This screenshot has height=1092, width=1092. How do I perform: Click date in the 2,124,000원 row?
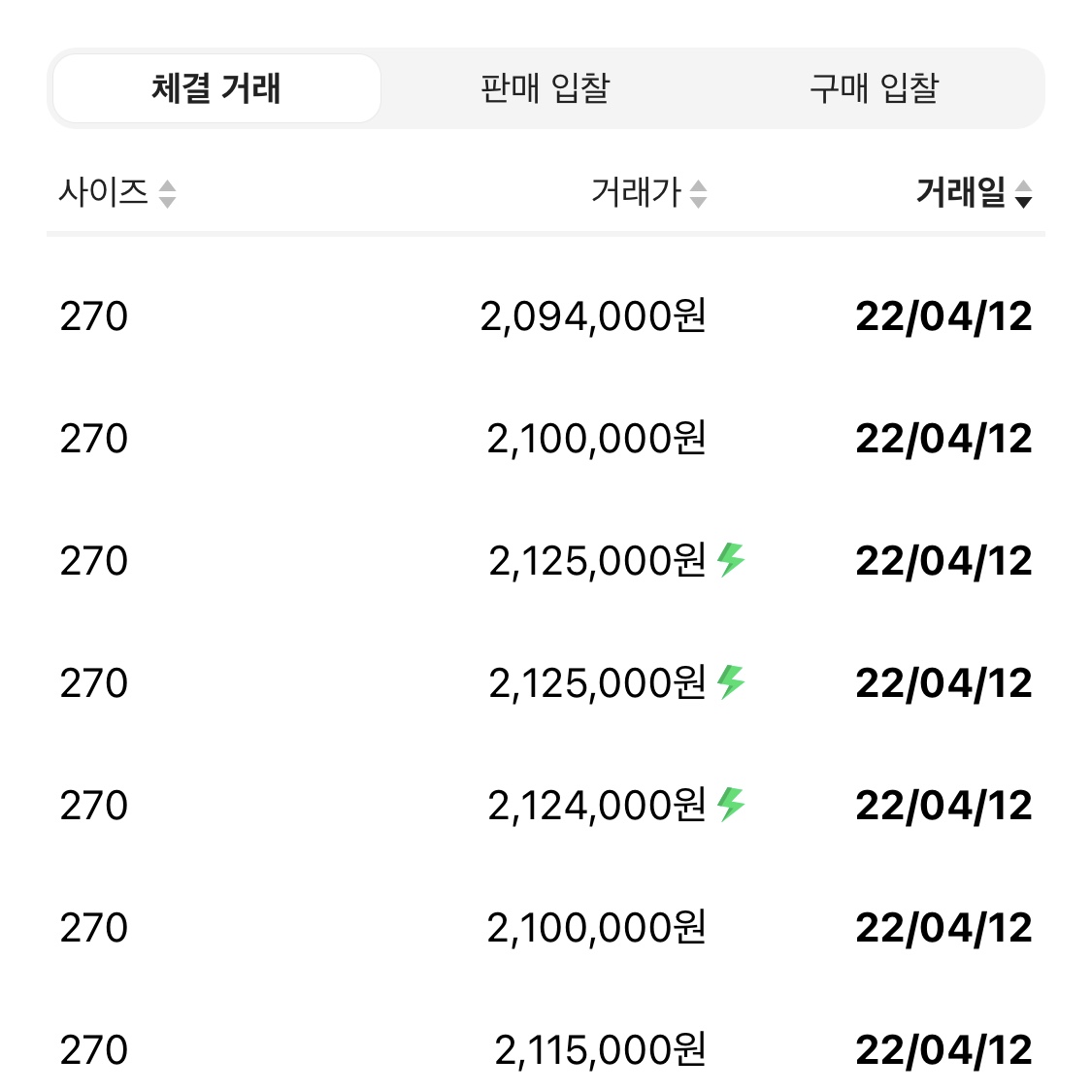point(943,806)
